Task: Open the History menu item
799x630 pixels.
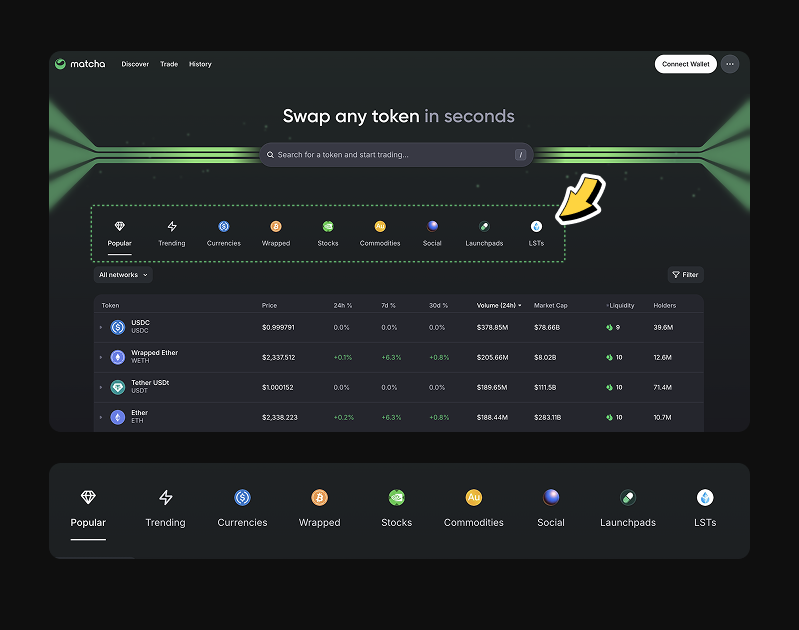Action: [x=200, y=64]
